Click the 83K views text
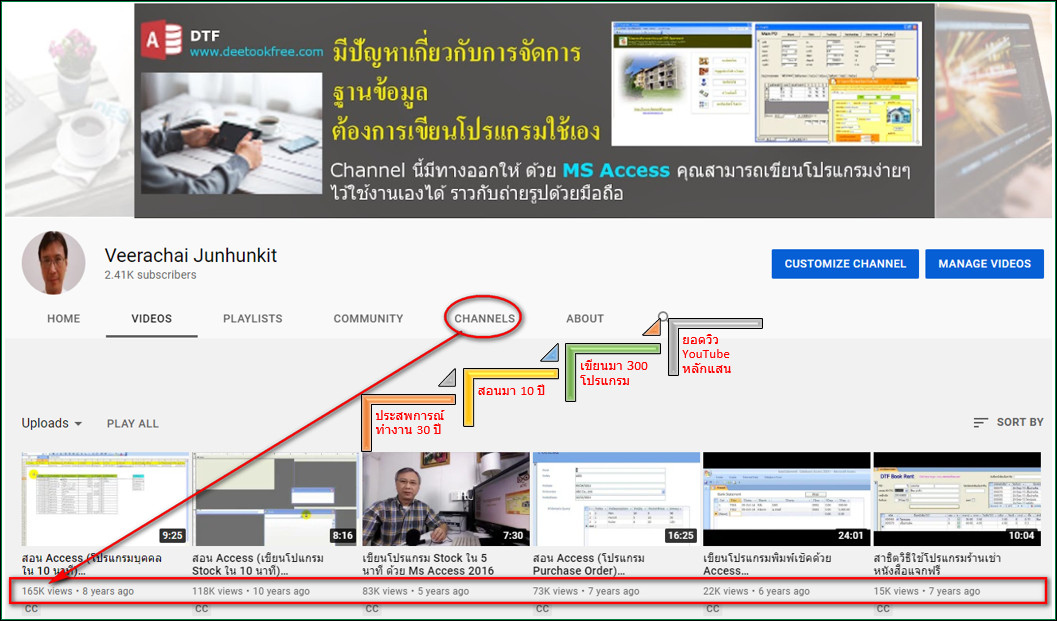This screenshot has width=1057, height=621. (385, 591)
